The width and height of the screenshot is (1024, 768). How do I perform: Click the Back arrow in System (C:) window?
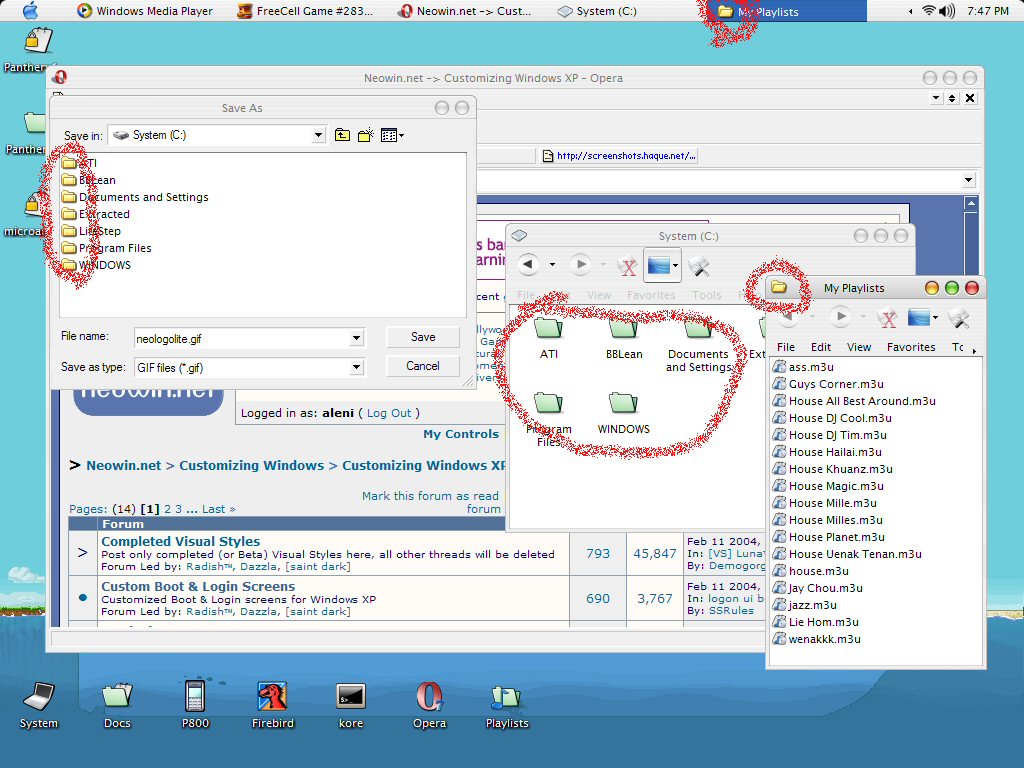click(x=528, y=265)
